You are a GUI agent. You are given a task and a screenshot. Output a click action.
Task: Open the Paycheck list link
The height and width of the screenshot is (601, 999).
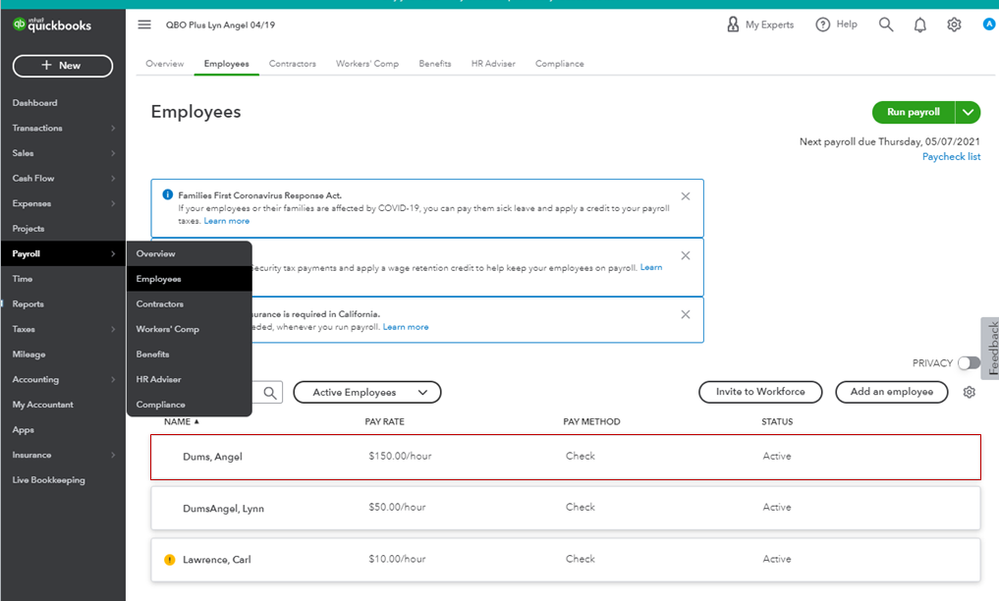(x=951, y=157)
